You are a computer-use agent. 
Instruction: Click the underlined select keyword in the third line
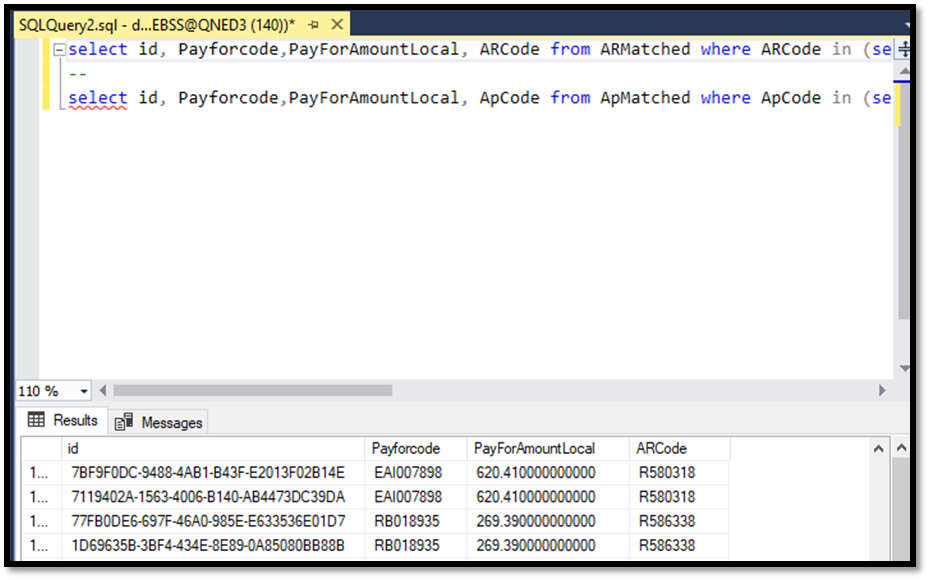pos(98,98)
